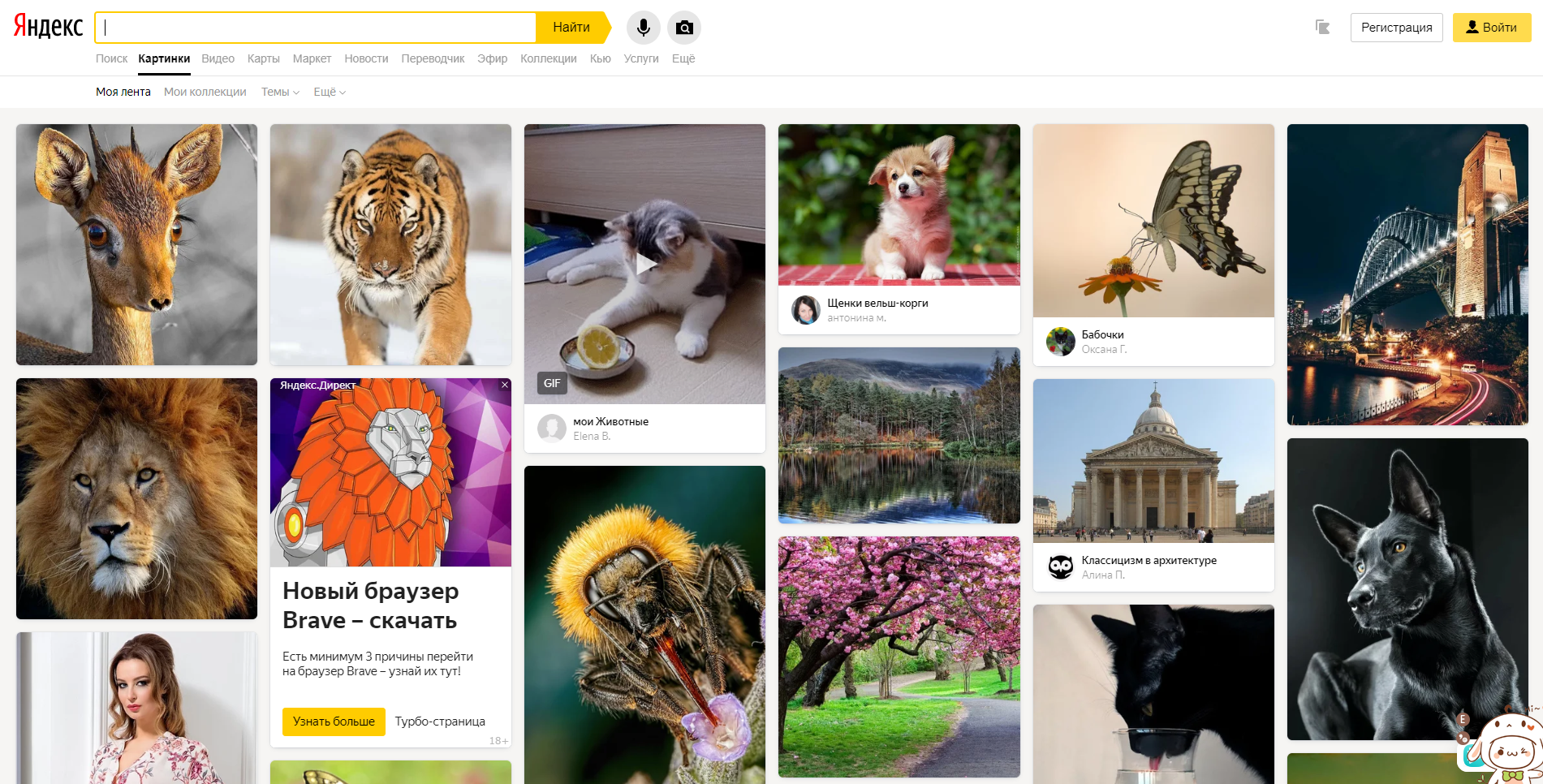Open image search via the camera icon
This screenshot has height=784, width=1543.
[684, 28]
